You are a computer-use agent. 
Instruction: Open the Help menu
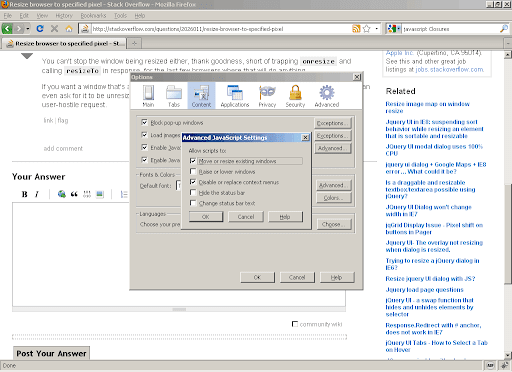click(x=140, y=16)
